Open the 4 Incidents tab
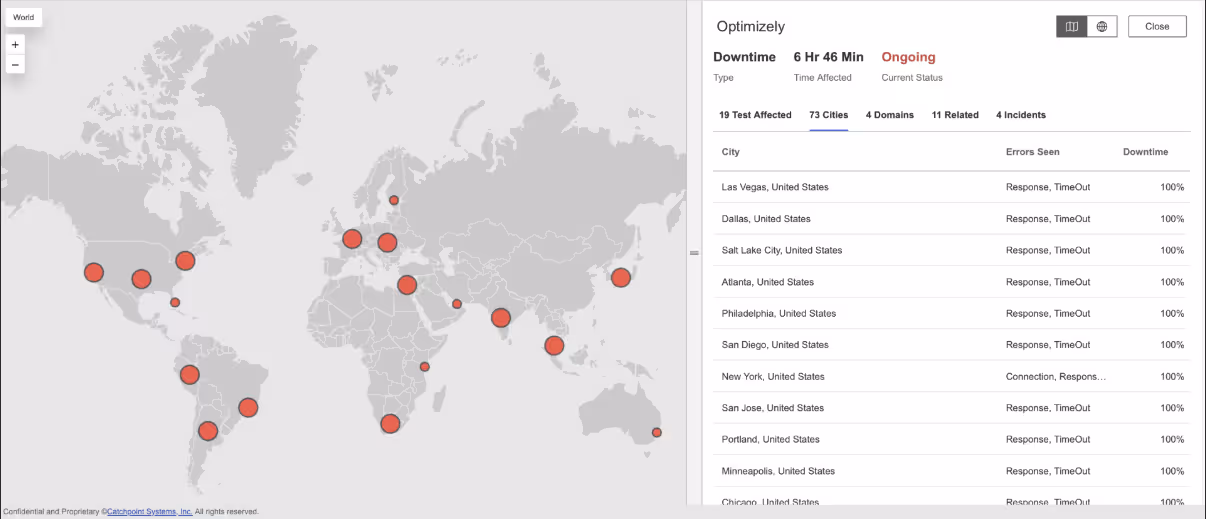Screen dimensions: 1206x519 1021,115
